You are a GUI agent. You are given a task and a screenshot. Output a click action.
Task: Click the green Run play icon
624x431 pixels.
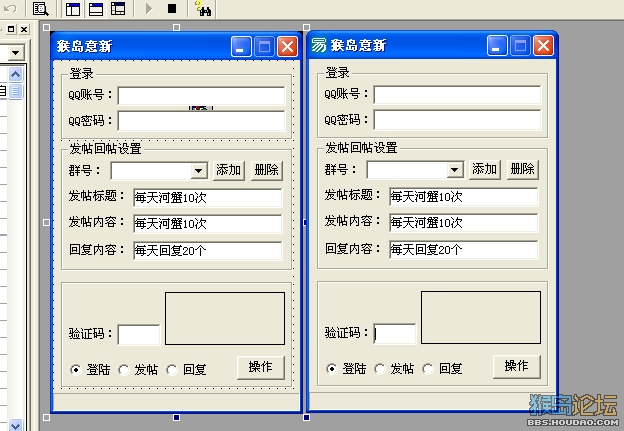point(149,8)
